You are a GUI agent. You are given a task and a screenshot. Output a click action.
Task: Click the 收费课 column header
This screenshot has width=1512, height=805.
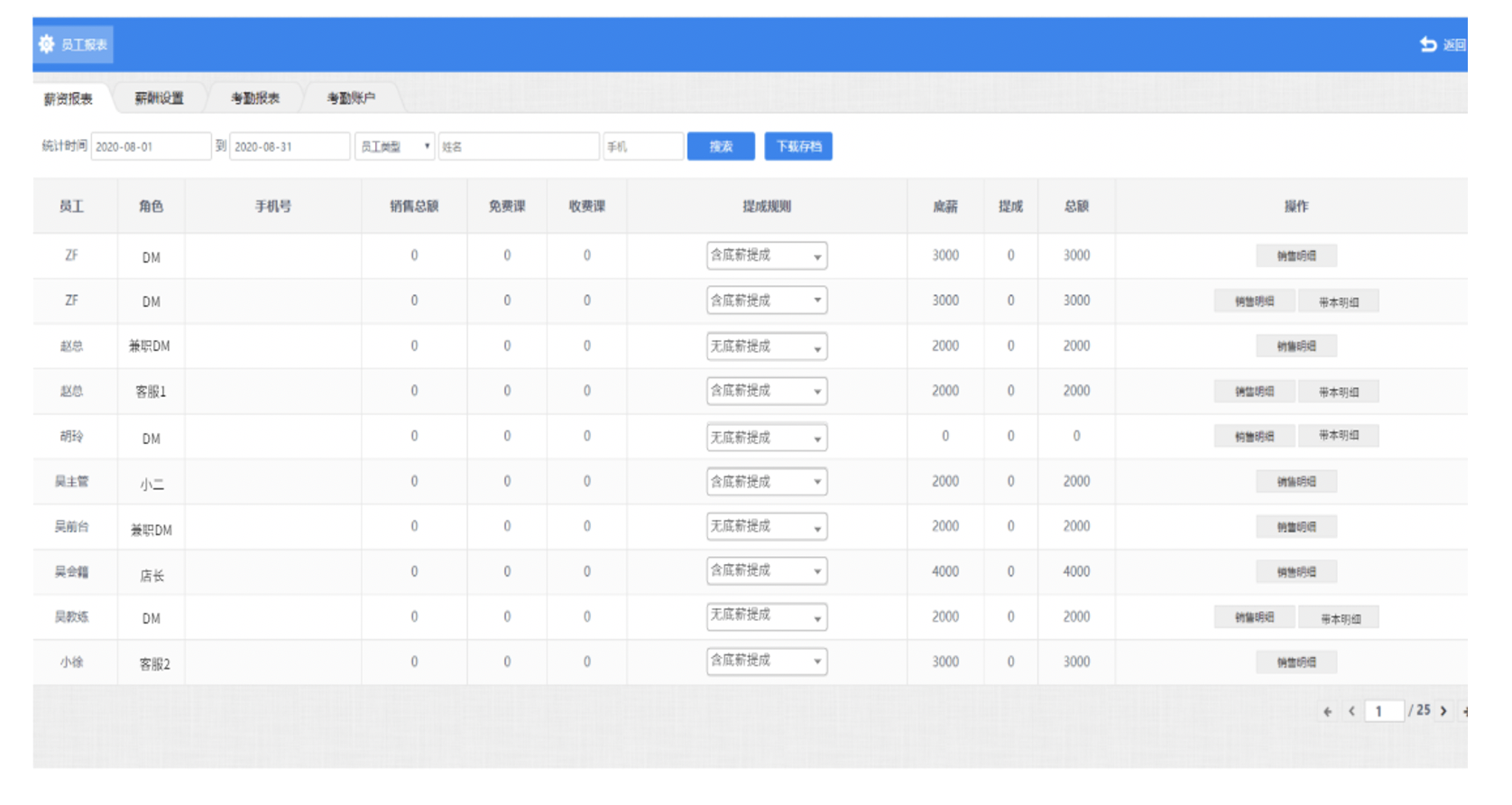coord(586,206)
